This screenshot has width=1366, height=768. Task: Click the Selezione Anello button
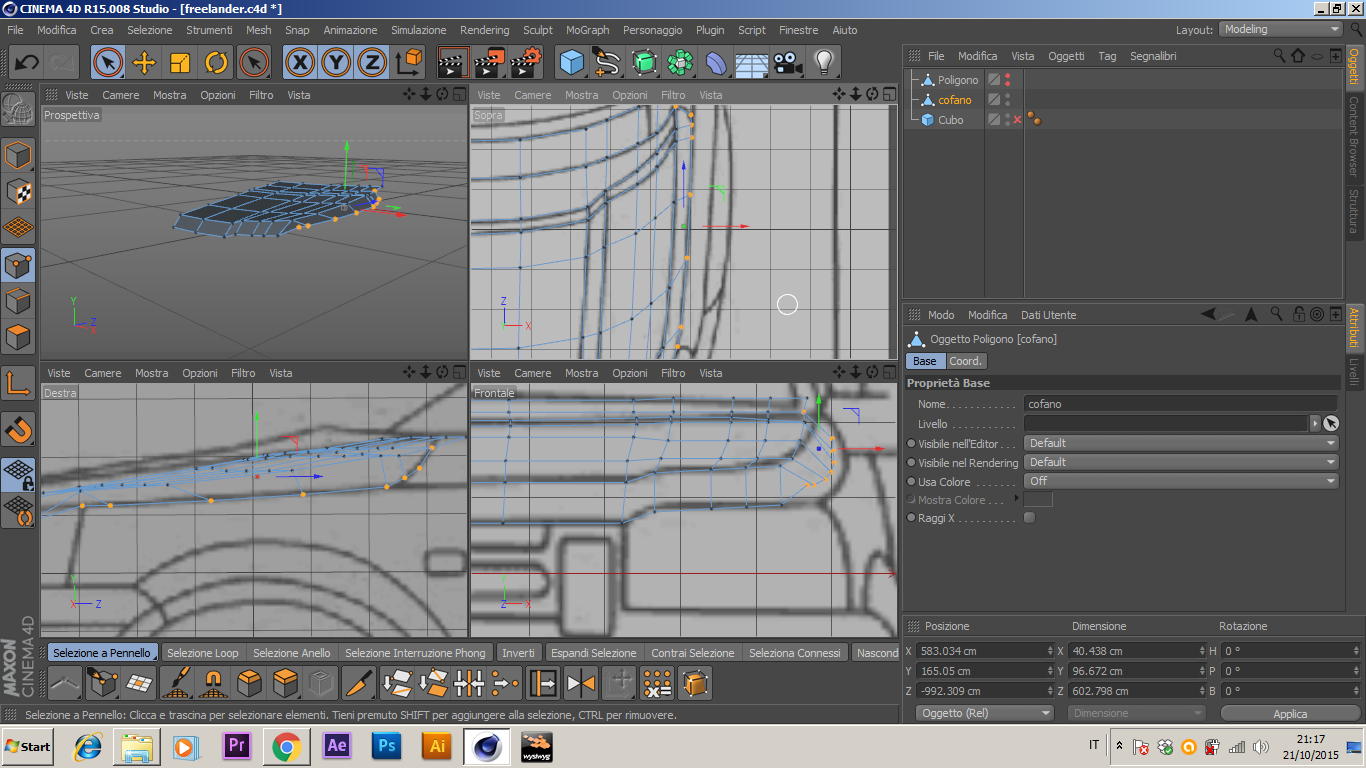(291, 653)
